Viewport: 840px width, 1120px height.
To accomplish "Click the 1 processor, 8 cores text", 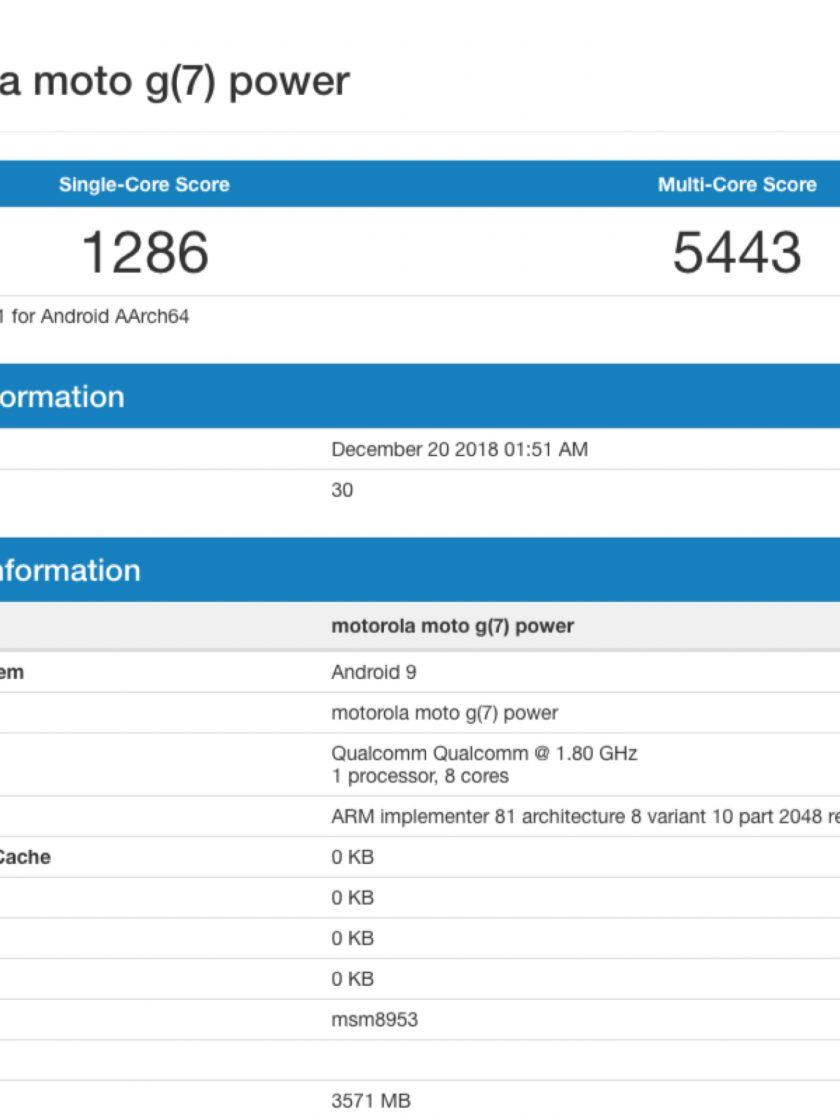I will point(420,776).
